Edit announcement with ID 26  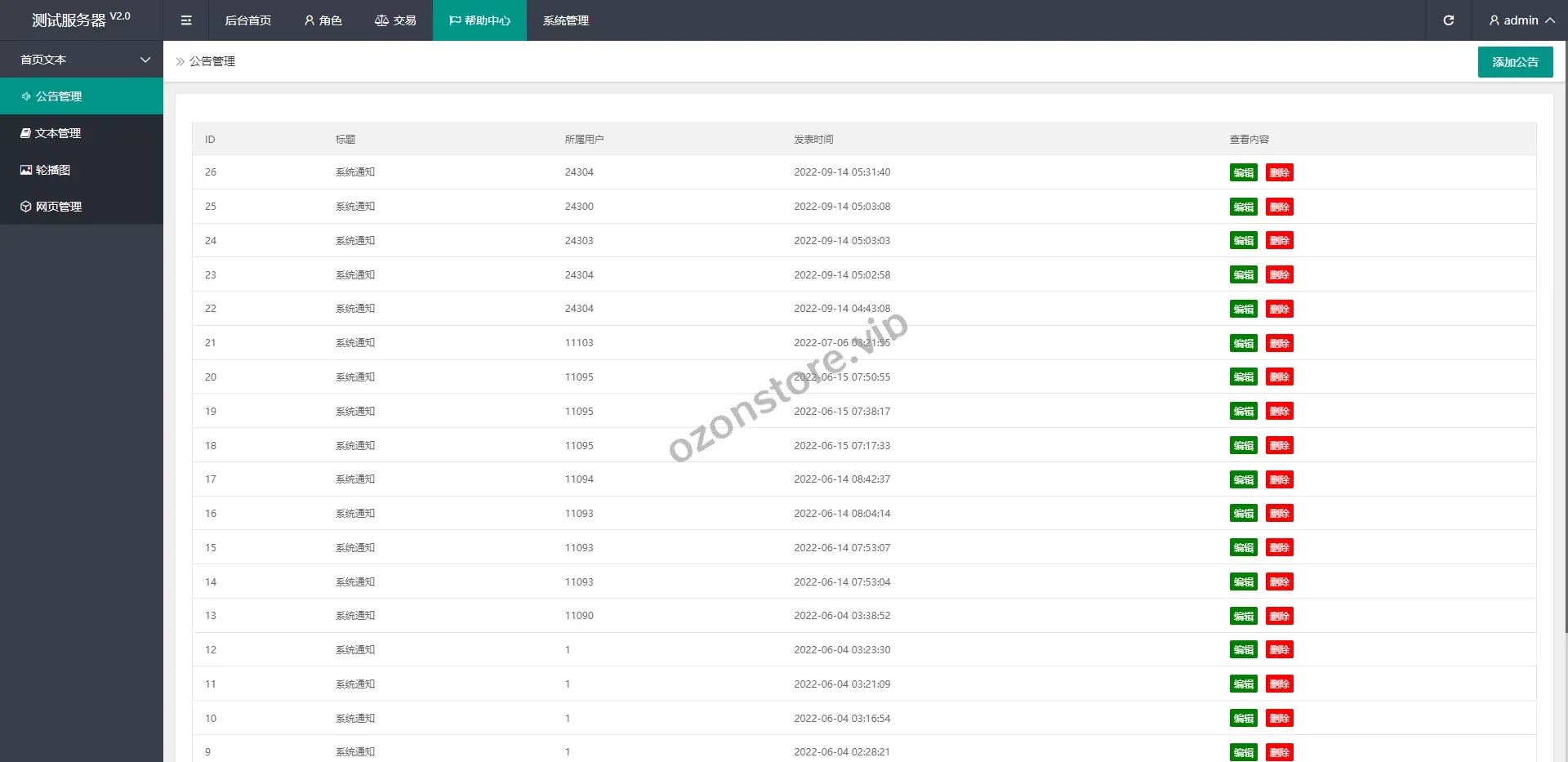1243,172
